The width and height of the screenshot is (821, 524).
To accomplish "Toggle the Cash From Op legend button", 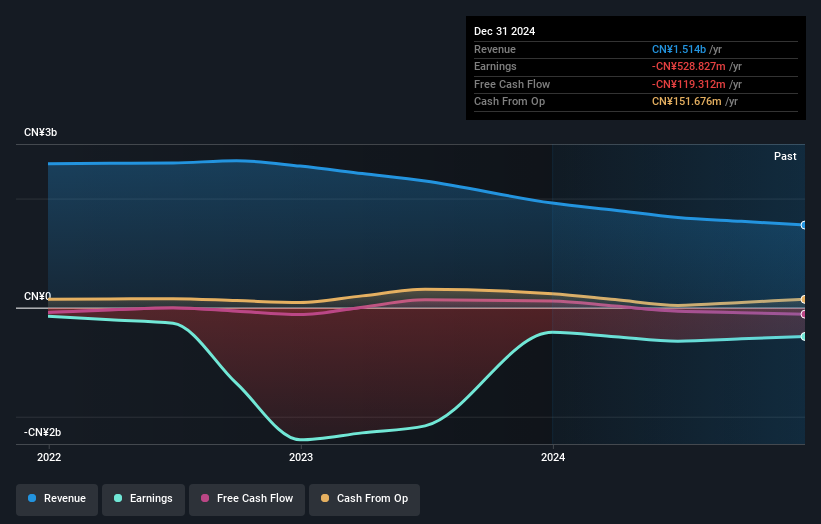I will 364,499.
